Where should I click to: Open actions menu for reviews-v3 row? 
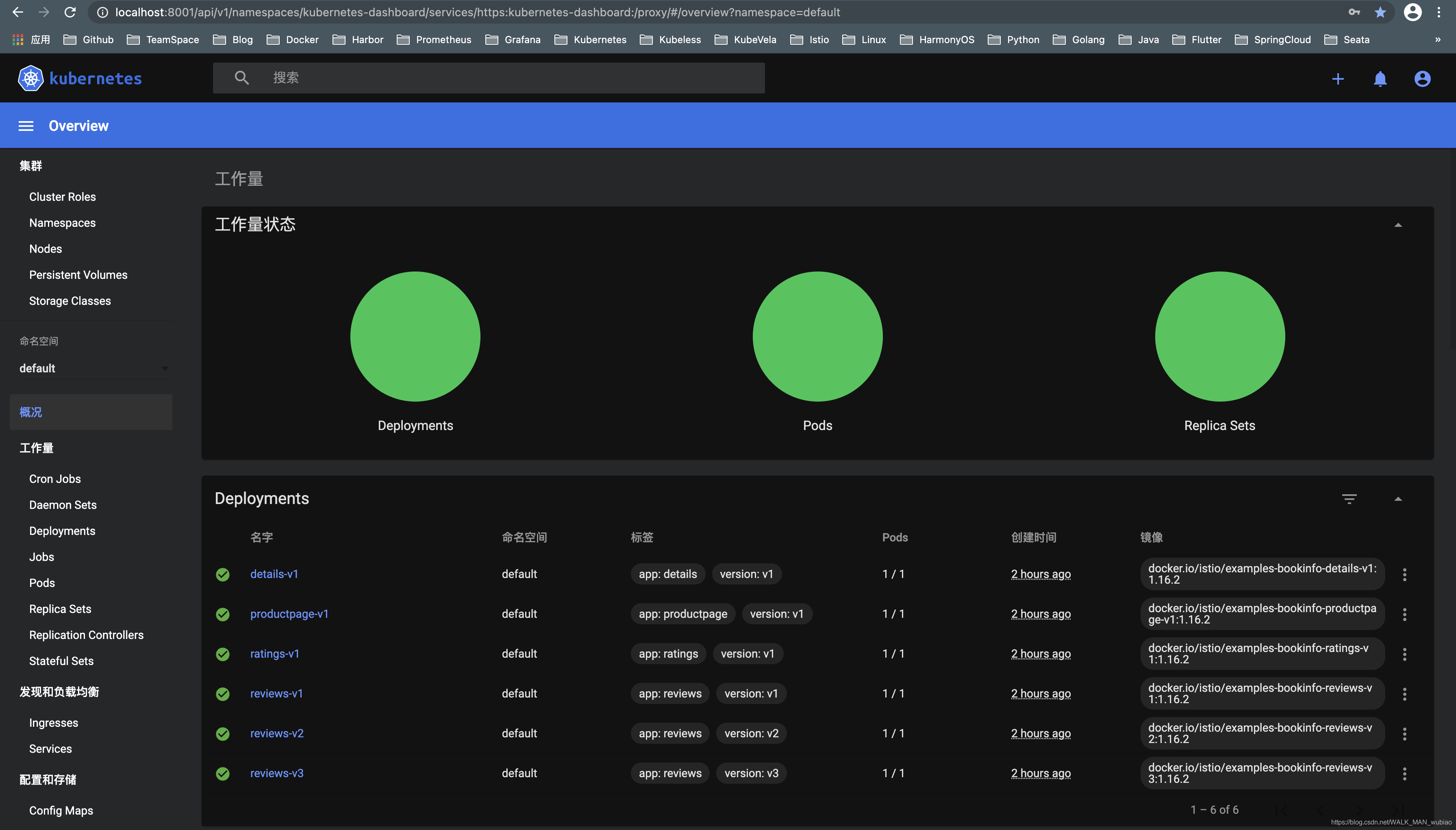pos(1404,774)
